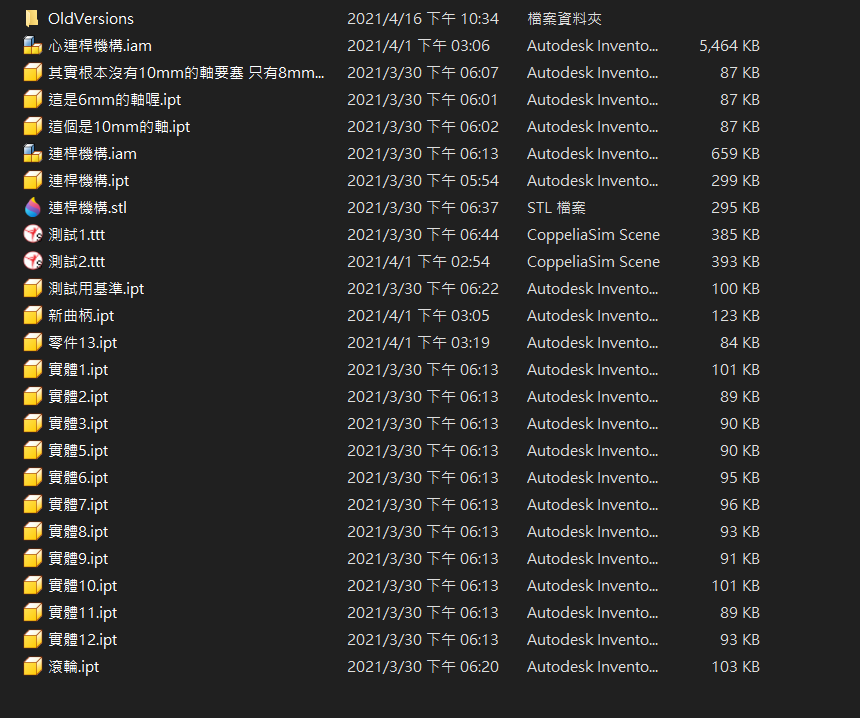Click the 385 KB size value
Screen dimensions: 860x718
735,234
